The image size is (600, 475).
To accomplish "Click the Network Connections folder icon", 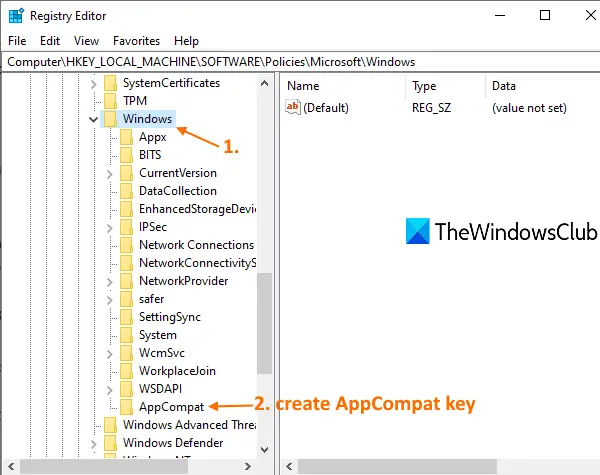I will point(127,245).
